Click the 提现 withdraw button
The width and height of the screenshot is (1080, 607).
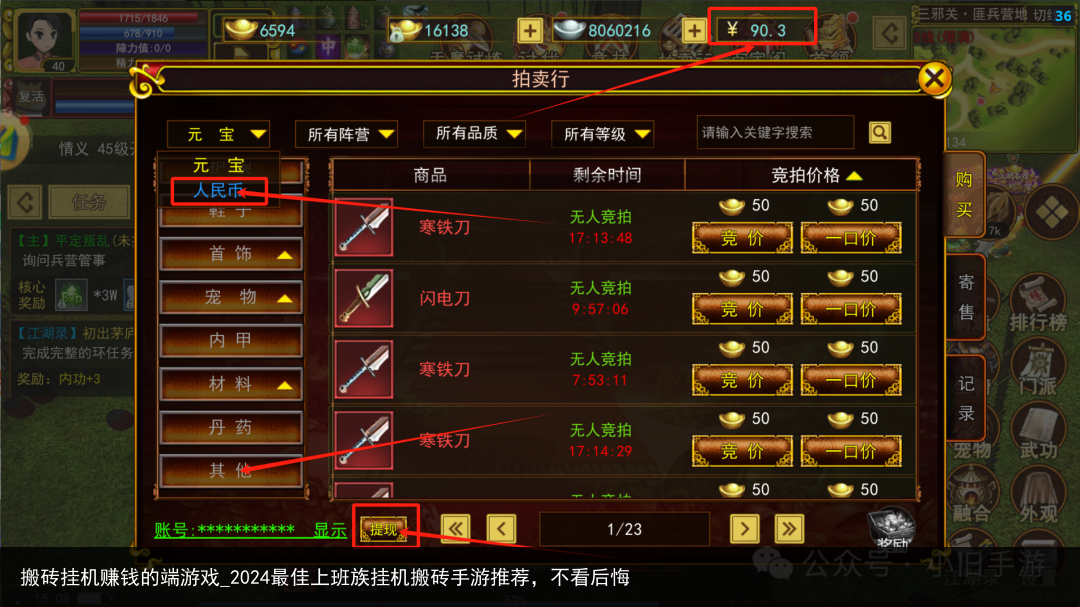384,529
